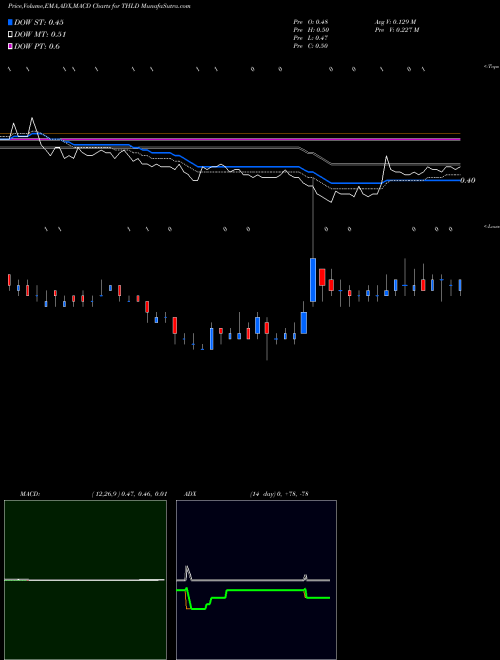Click the 'DOW ST: 0.45' legend label
This screenshot has width=500, height=660.
click(39, 22)
